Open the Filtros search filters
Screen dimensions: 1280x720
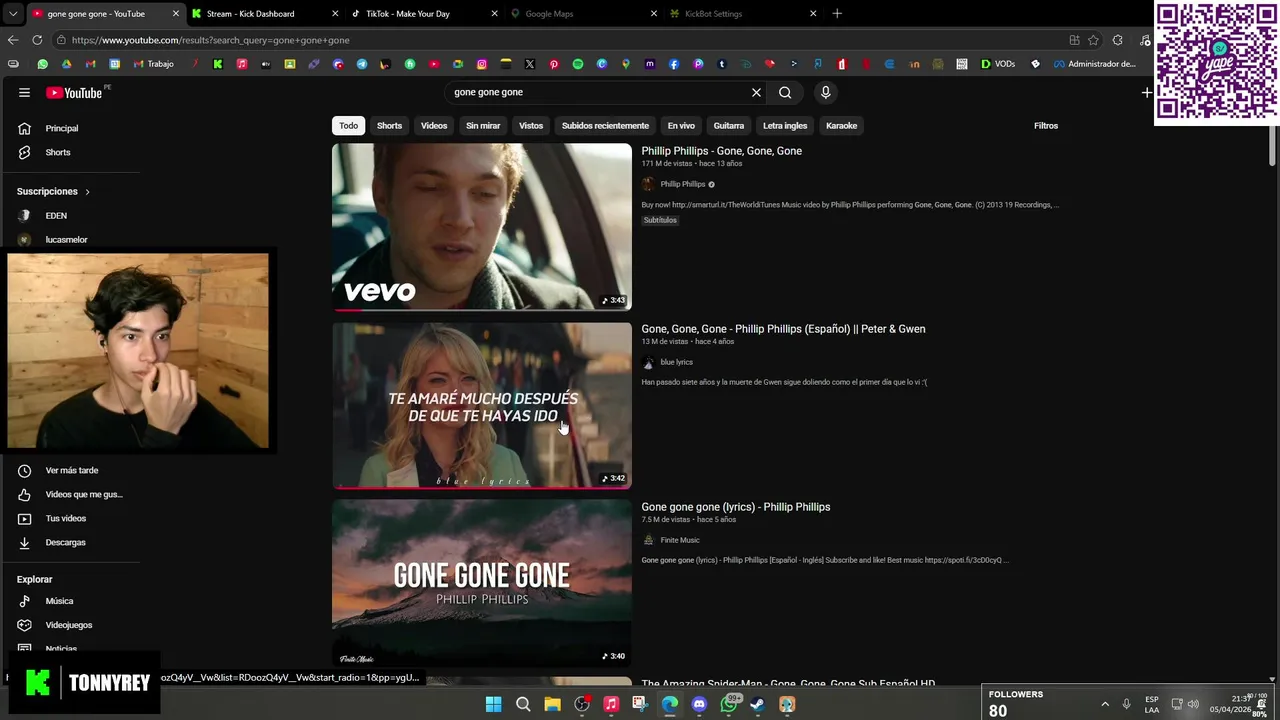pyautogui.click(x=1046, y=126)
